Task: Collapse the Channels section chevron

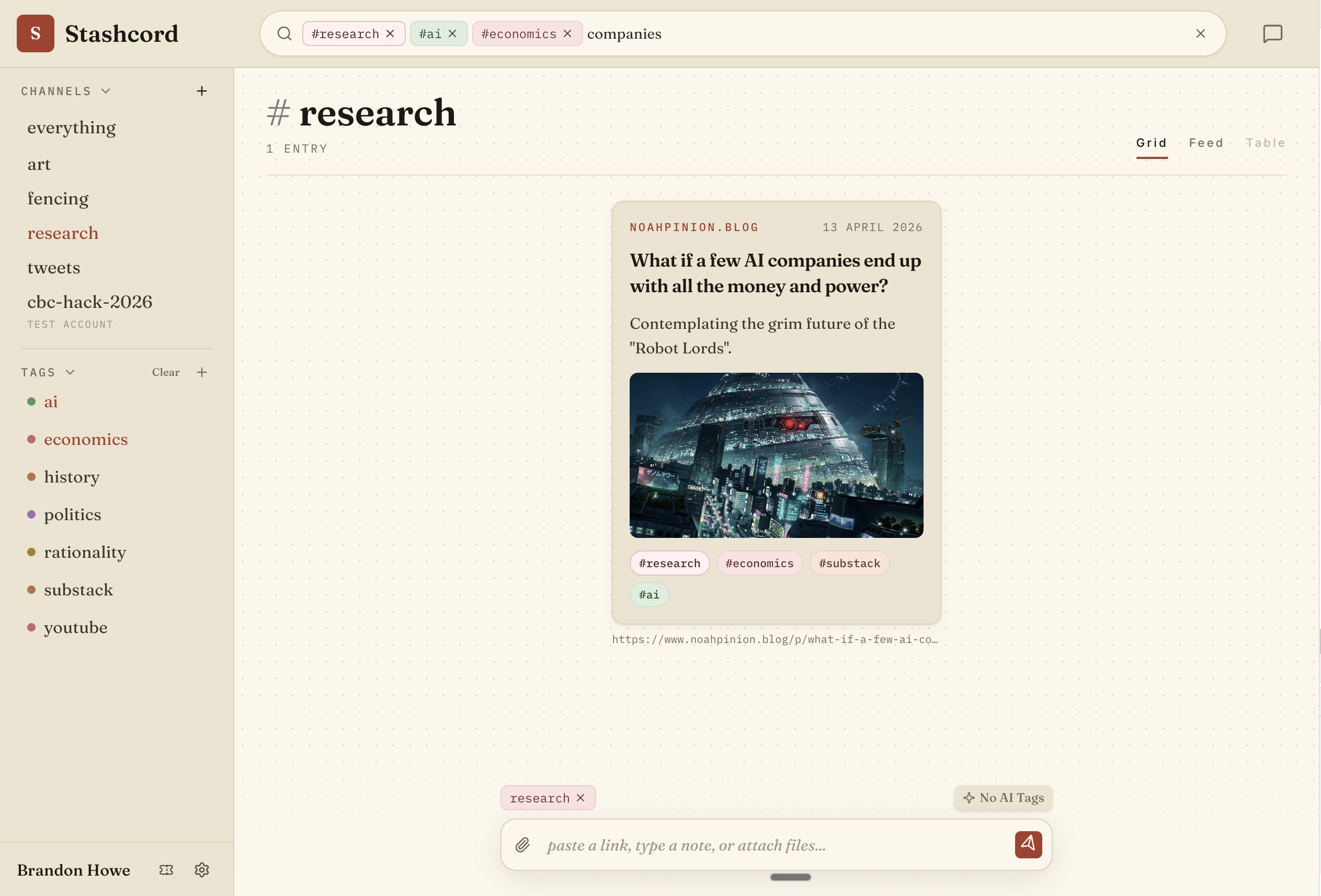Action: 106,91
